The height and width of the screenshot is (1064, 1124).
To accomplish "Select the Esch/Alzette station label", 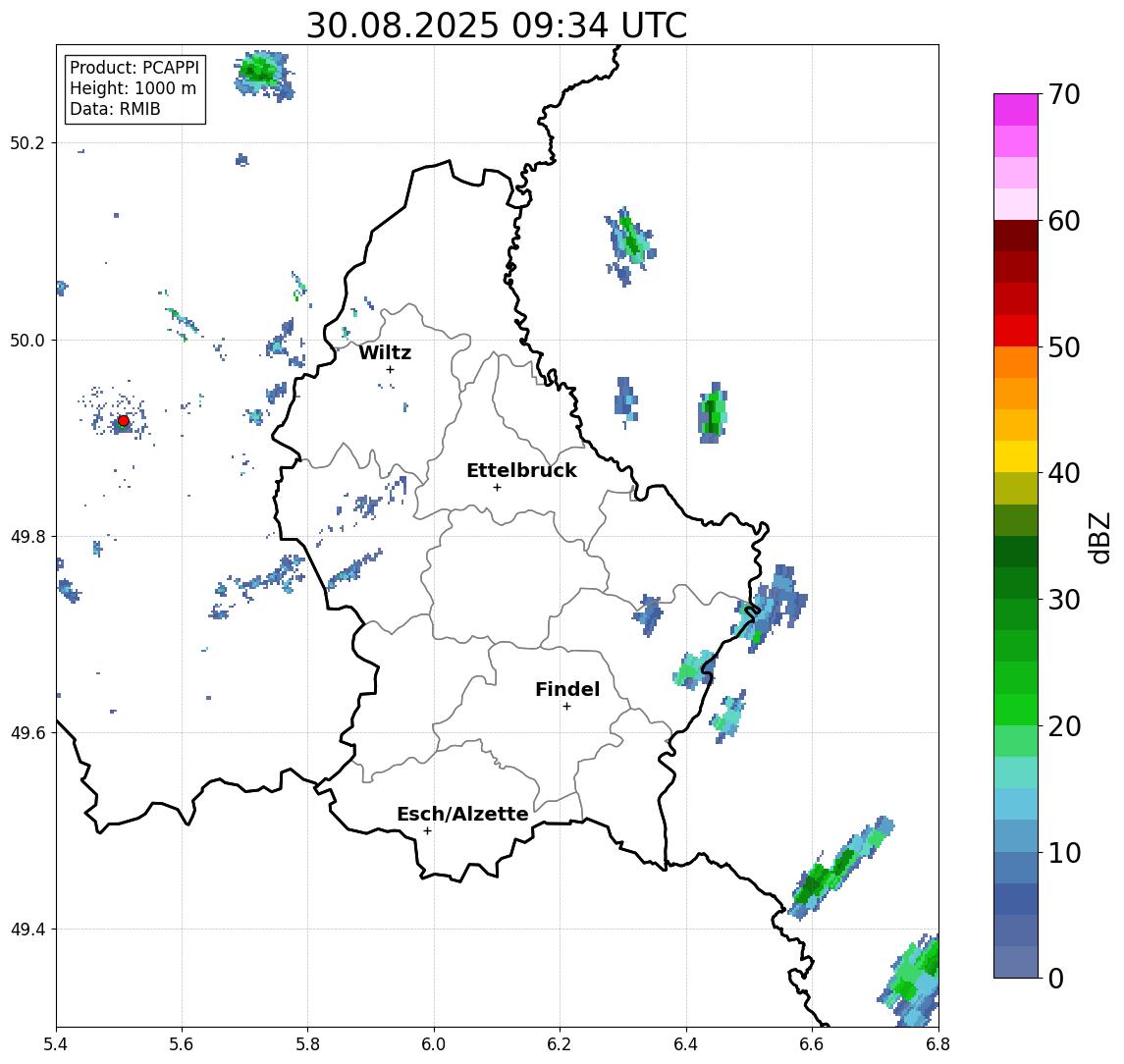I will click(462, 814).
